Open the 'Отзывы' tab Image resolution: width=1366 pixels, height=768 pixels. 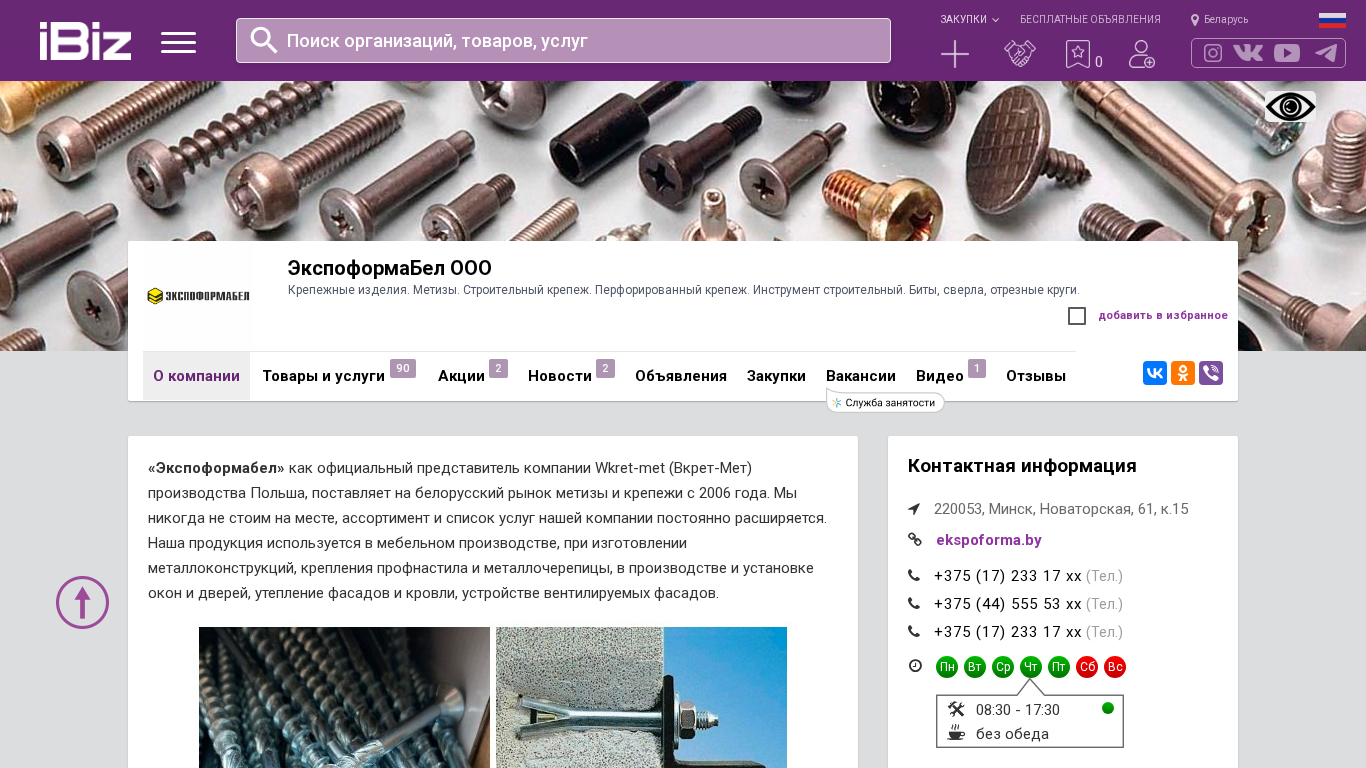(1036, 376)
